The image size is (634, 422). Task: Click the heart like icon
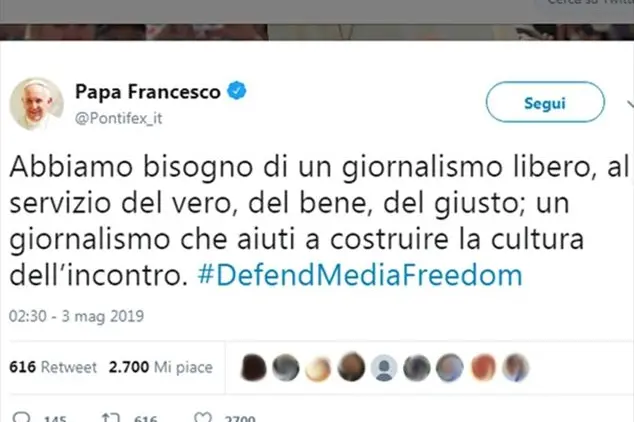[203, 417]
